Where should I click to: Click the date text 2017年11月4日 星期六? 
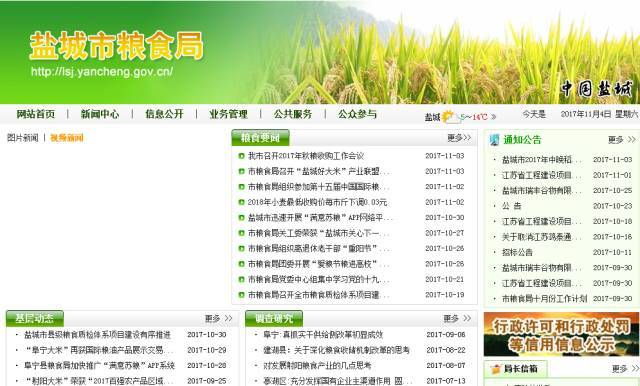click(599, 114)
